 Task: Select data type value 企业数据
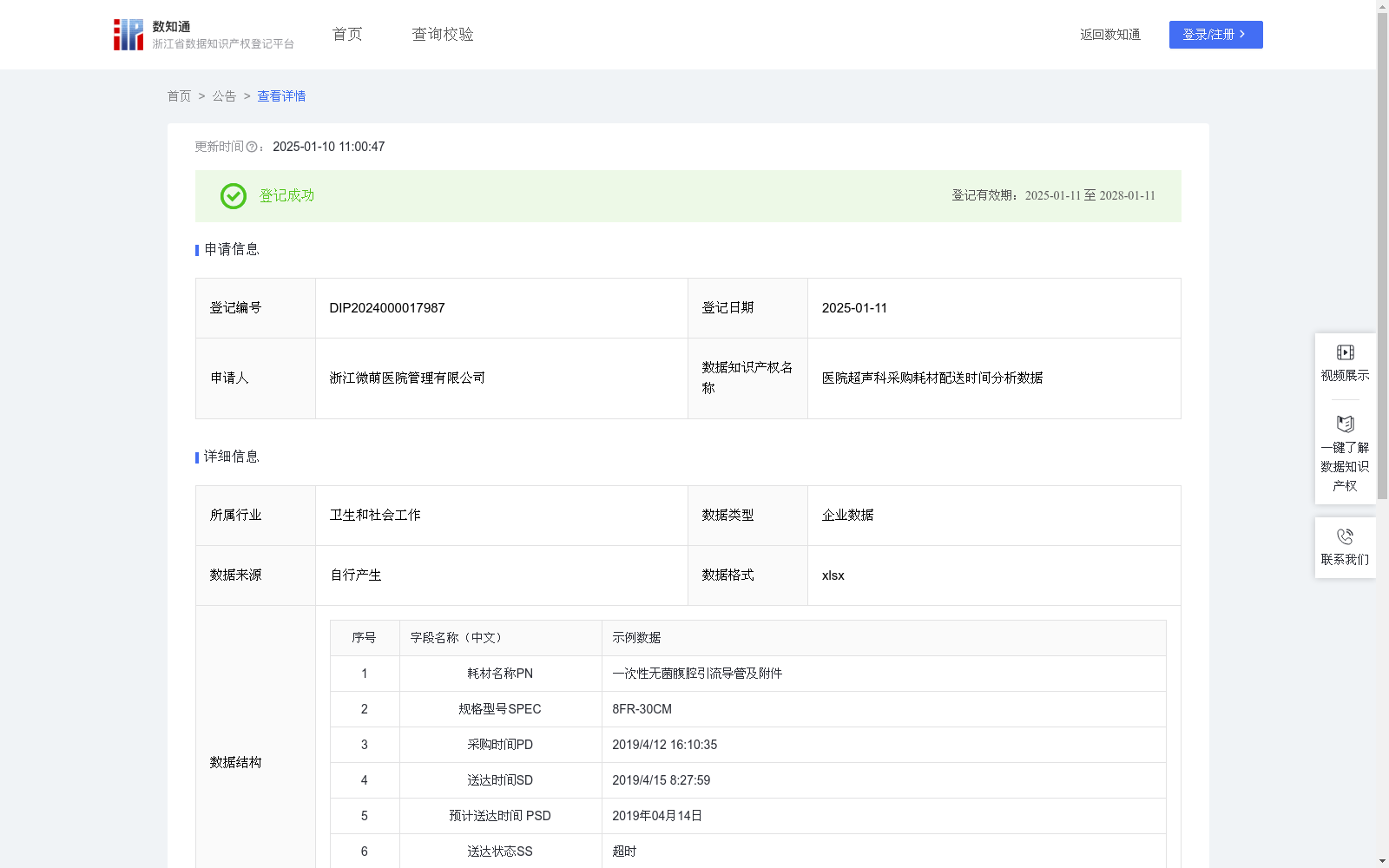(x=847, y=516)
